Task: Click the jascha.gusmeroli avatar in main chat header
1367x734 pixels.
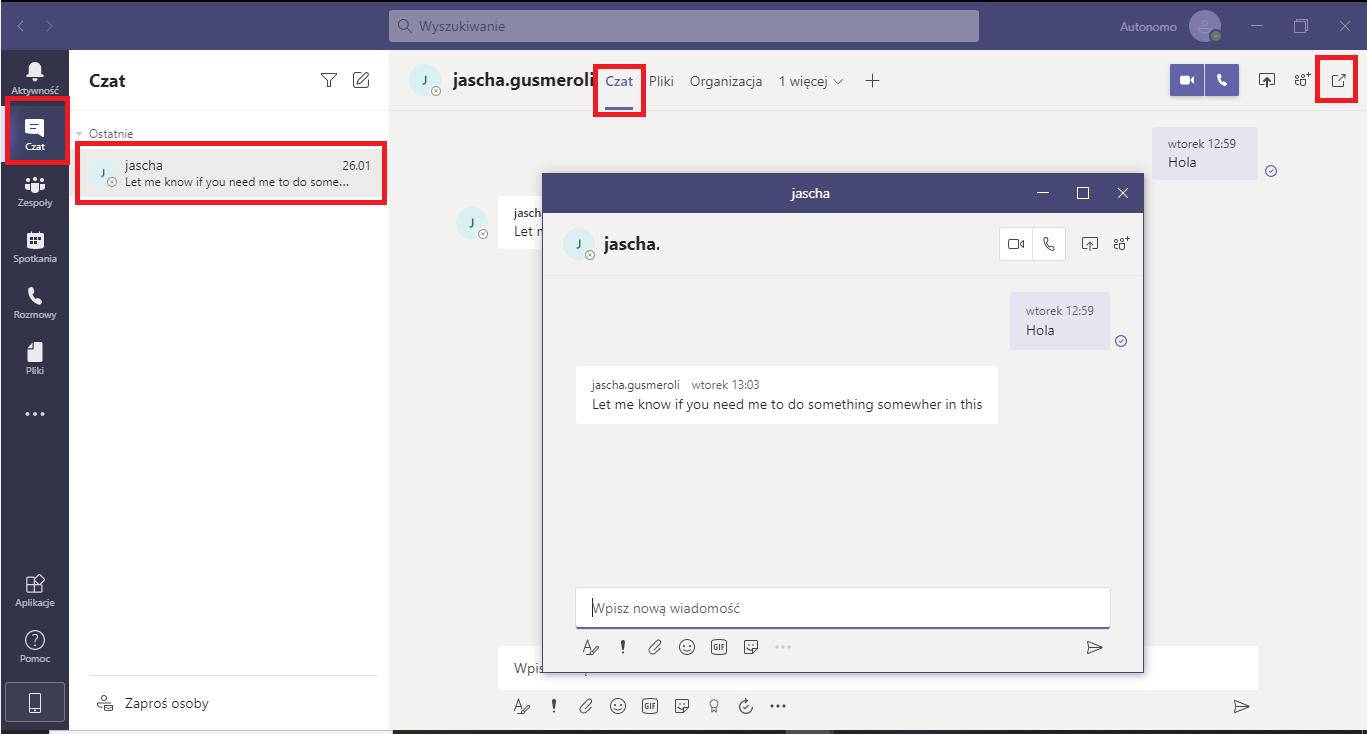Action: 426,81
